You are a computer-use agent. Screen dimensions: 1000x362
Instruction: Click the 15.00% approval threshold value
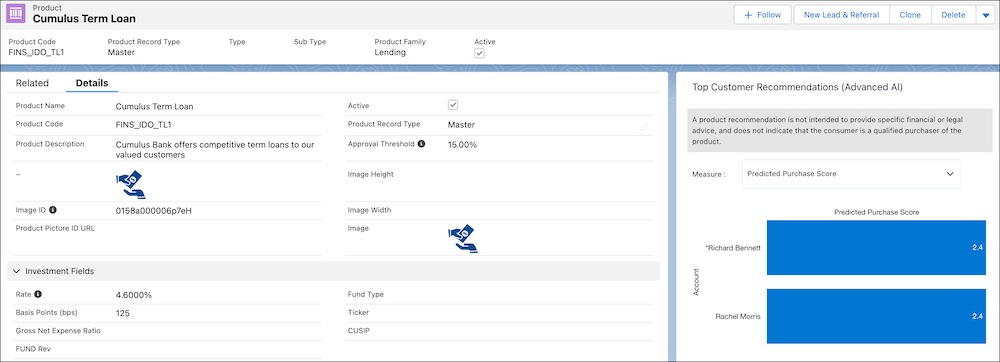462,145
